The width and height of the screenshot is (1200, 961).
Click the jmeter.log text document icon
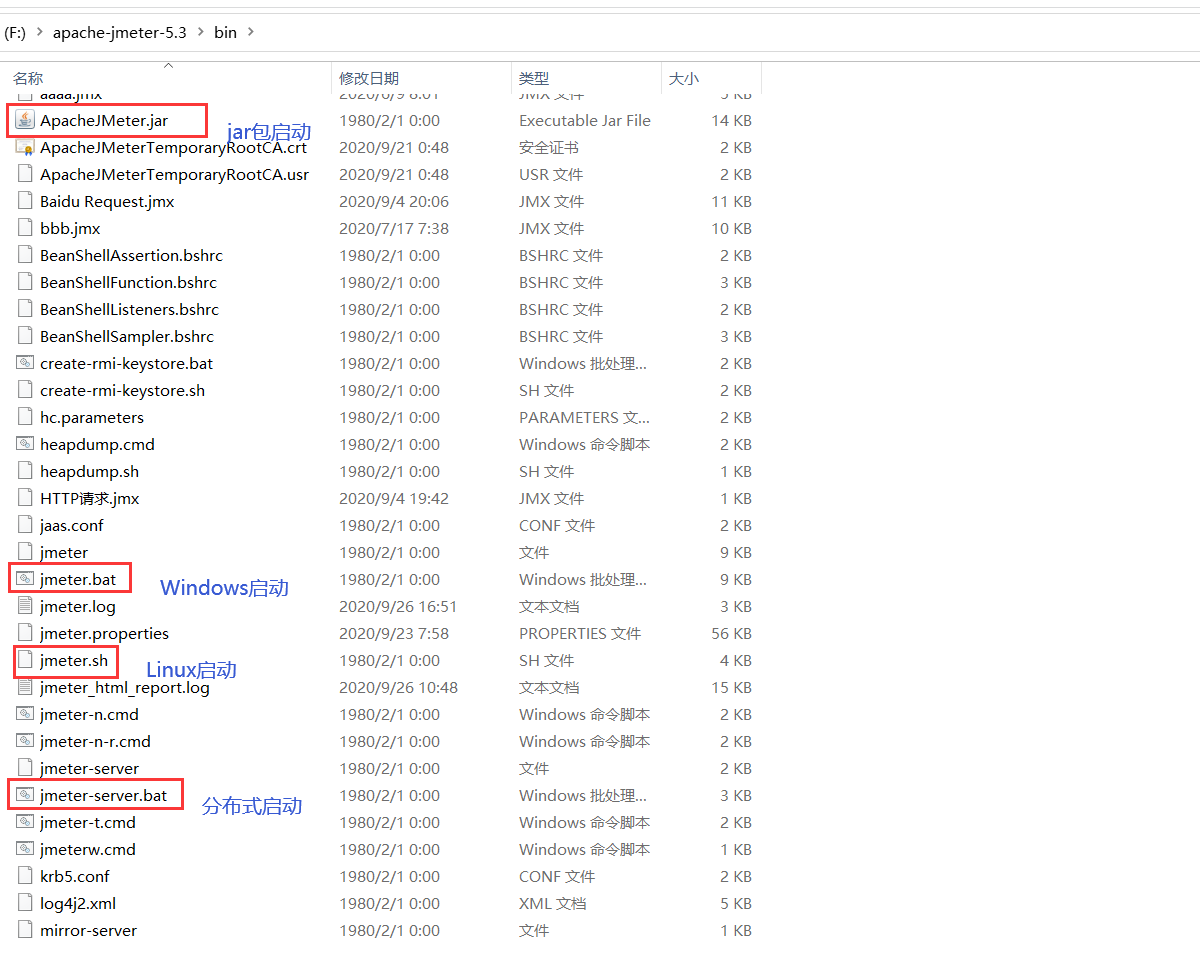pyautogui.click(x=25, y=606)
